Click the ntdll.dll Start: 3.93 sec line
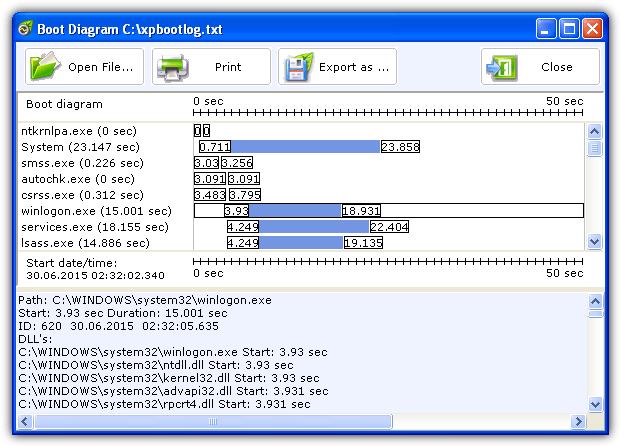621x446 pixels. [156, 365]
